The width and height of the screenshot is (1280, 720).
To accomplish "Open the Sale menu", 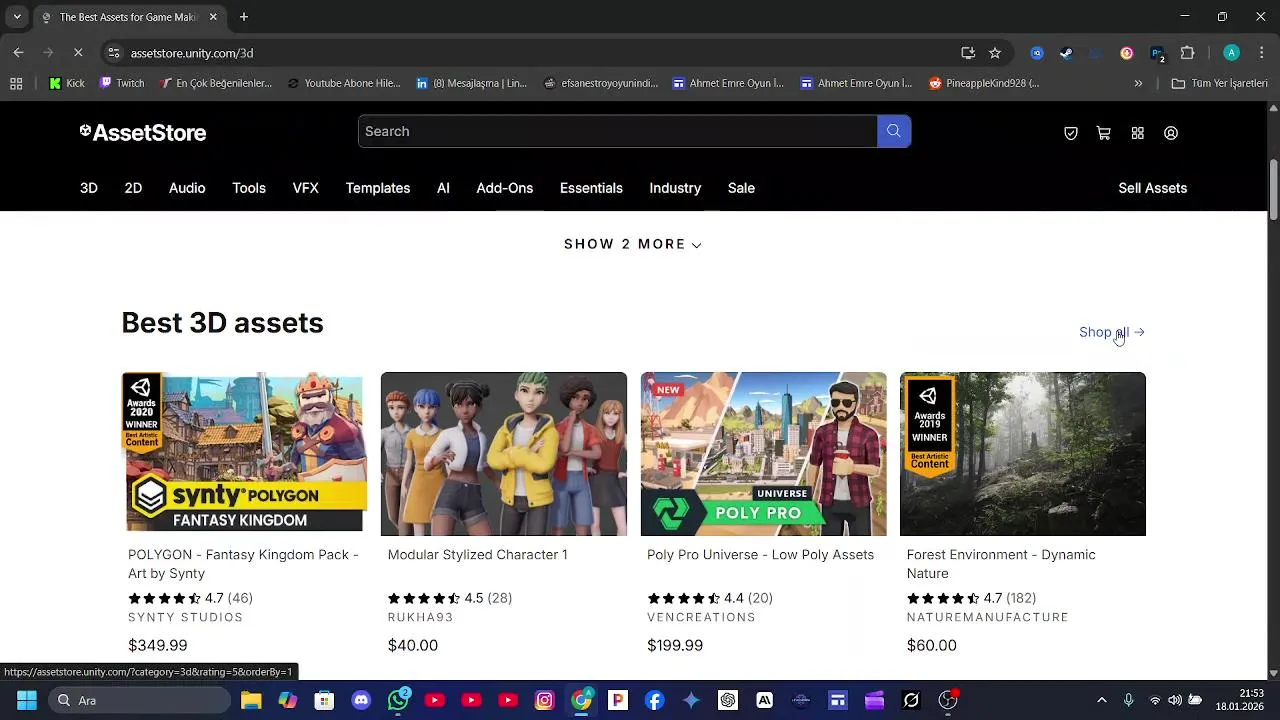I will point(741,188).
